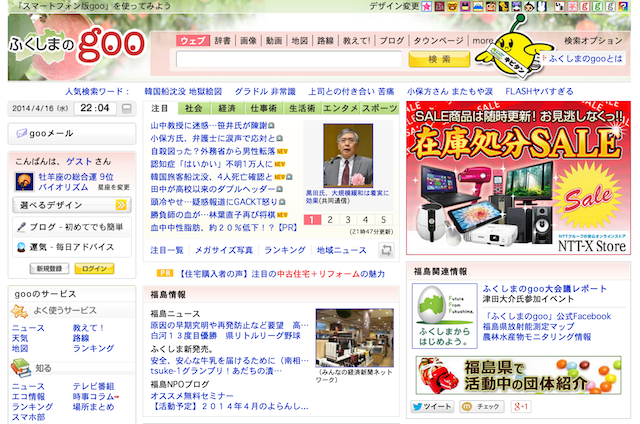
Task: Open headline 山中教授に迷惑…笹井氏が陳謝
Action: pos(209,126)
